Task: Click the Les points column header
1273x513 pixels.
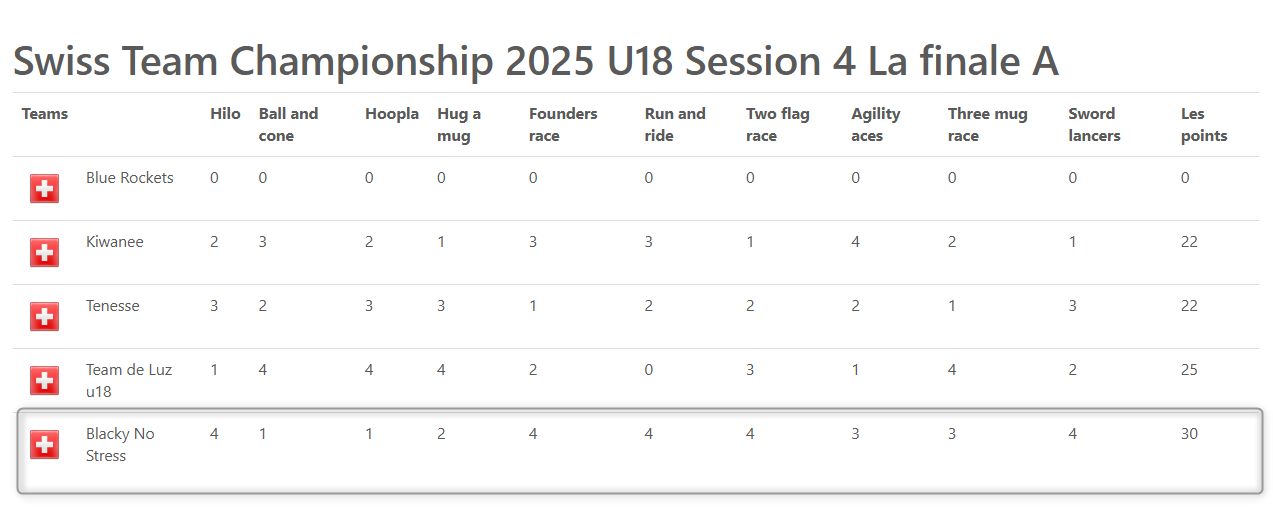Action: 1204,125
